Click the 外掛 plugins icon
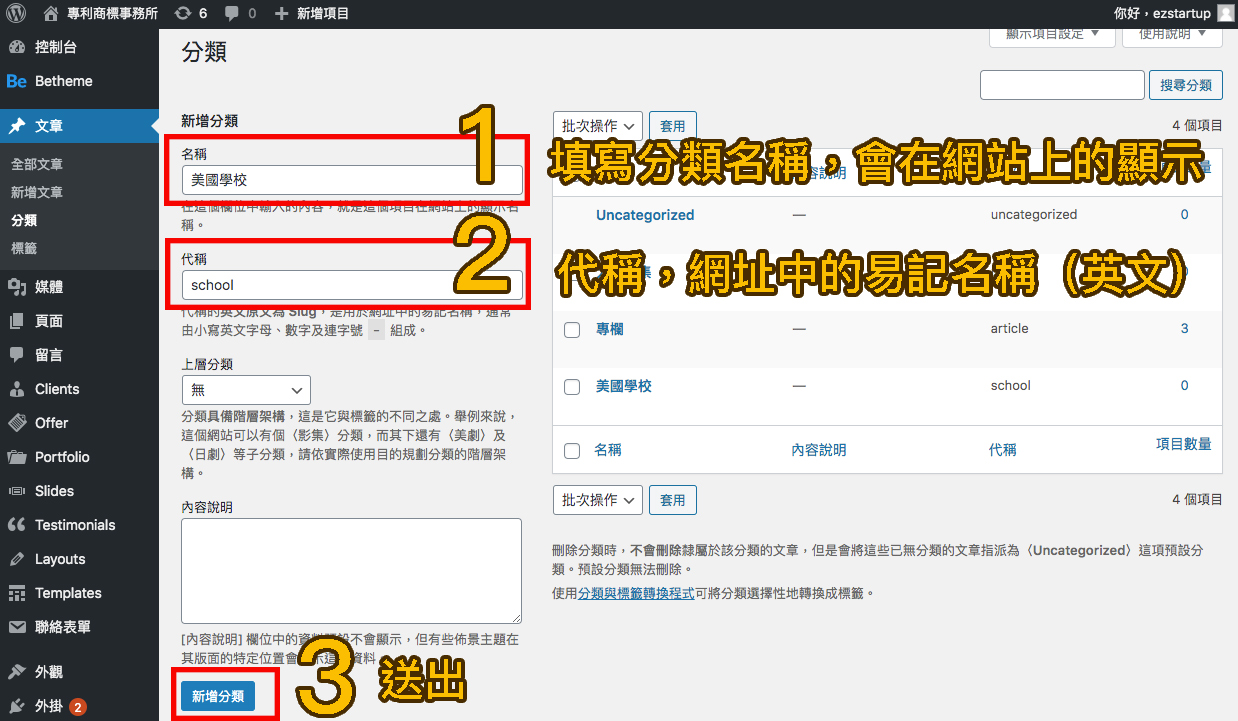 (x=17, y=706)
